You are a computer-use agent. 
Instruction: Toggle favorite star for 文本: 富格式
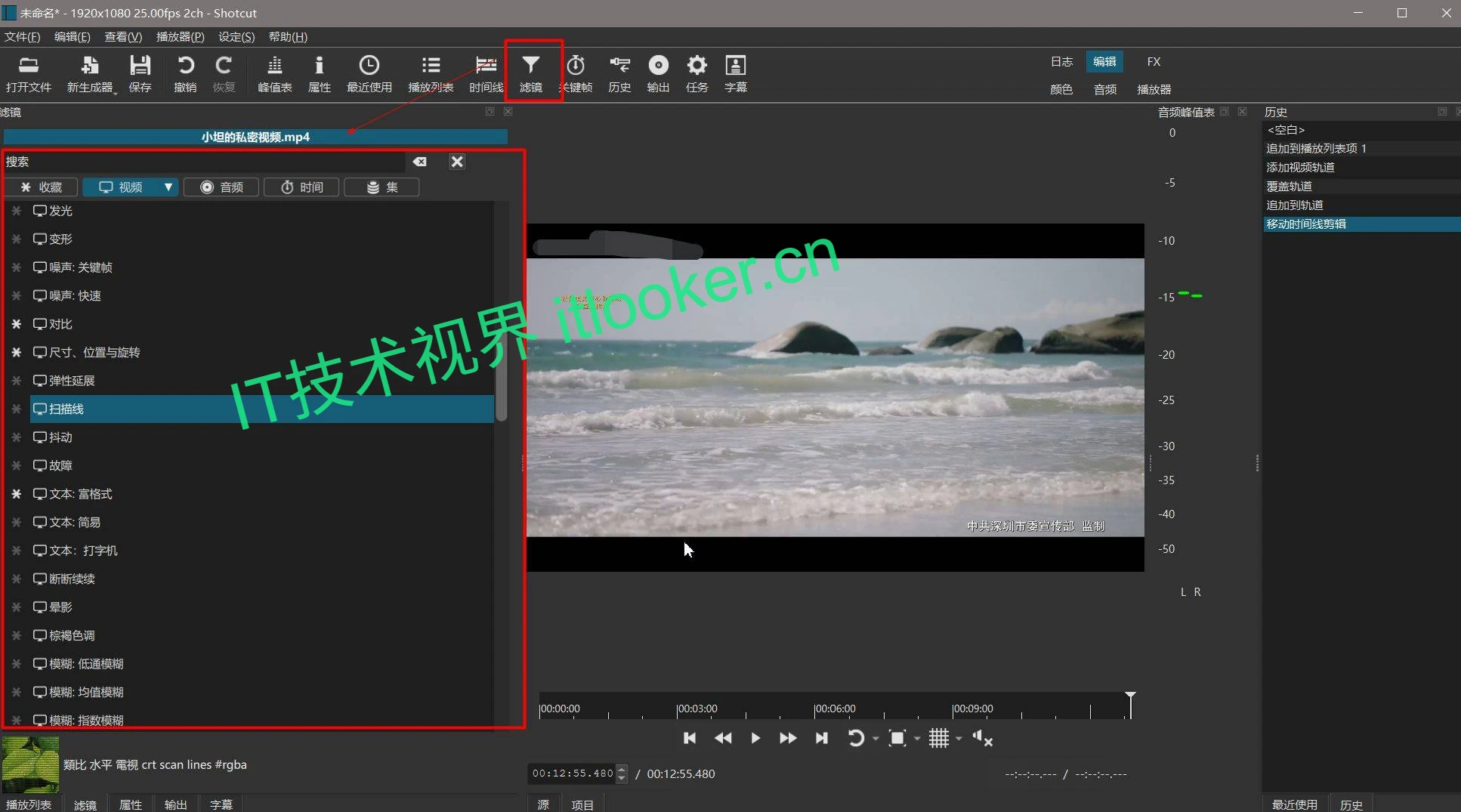tap(16, 494)
